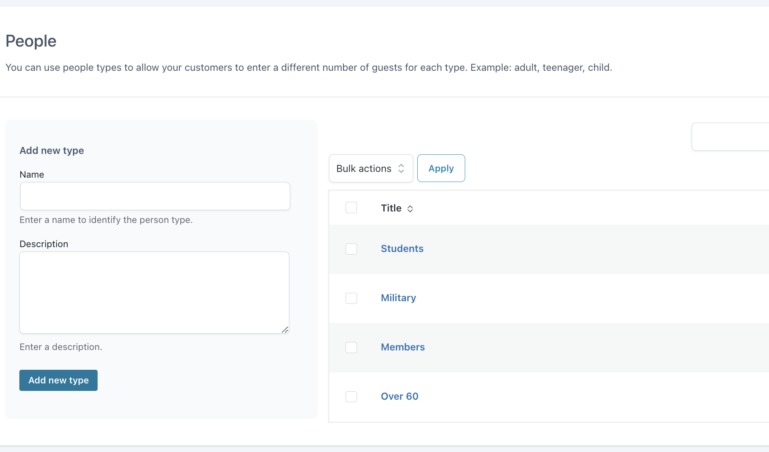The image size is (769, 452).
Task: Click the sort arrows icon beside Title
Action: [x=410, y=209]
